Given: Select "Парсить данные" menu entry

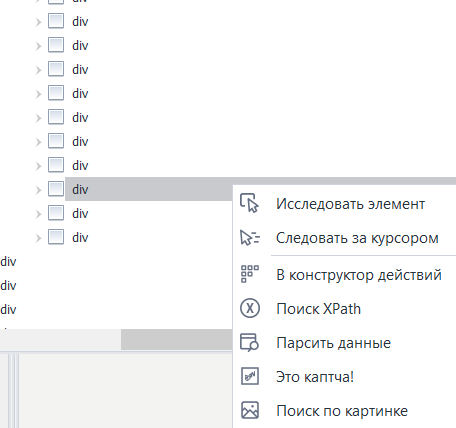Looking at the screenshot, I should (x=333, y=343).
